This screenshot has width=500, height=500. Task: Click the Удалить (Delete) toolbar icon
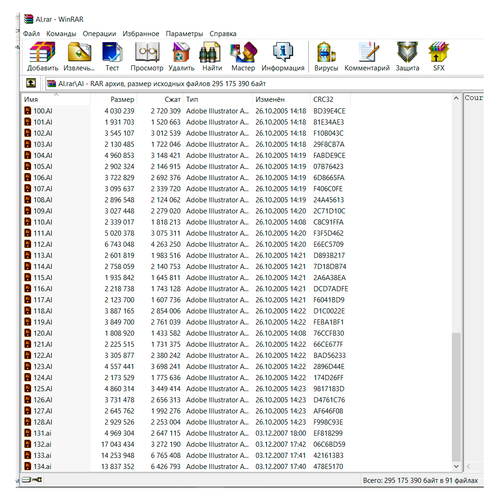[x=181, y=52]
